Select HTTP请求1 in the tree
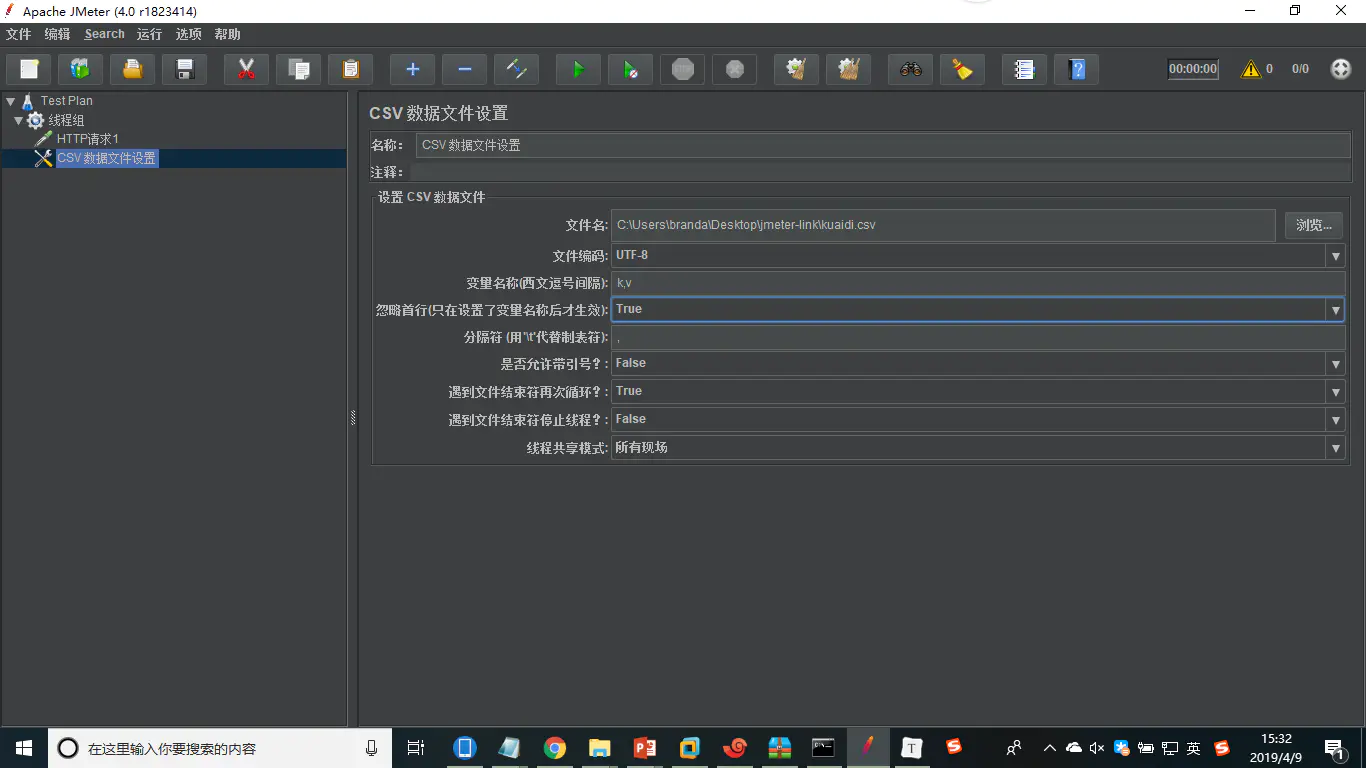 tap(87, 139)
